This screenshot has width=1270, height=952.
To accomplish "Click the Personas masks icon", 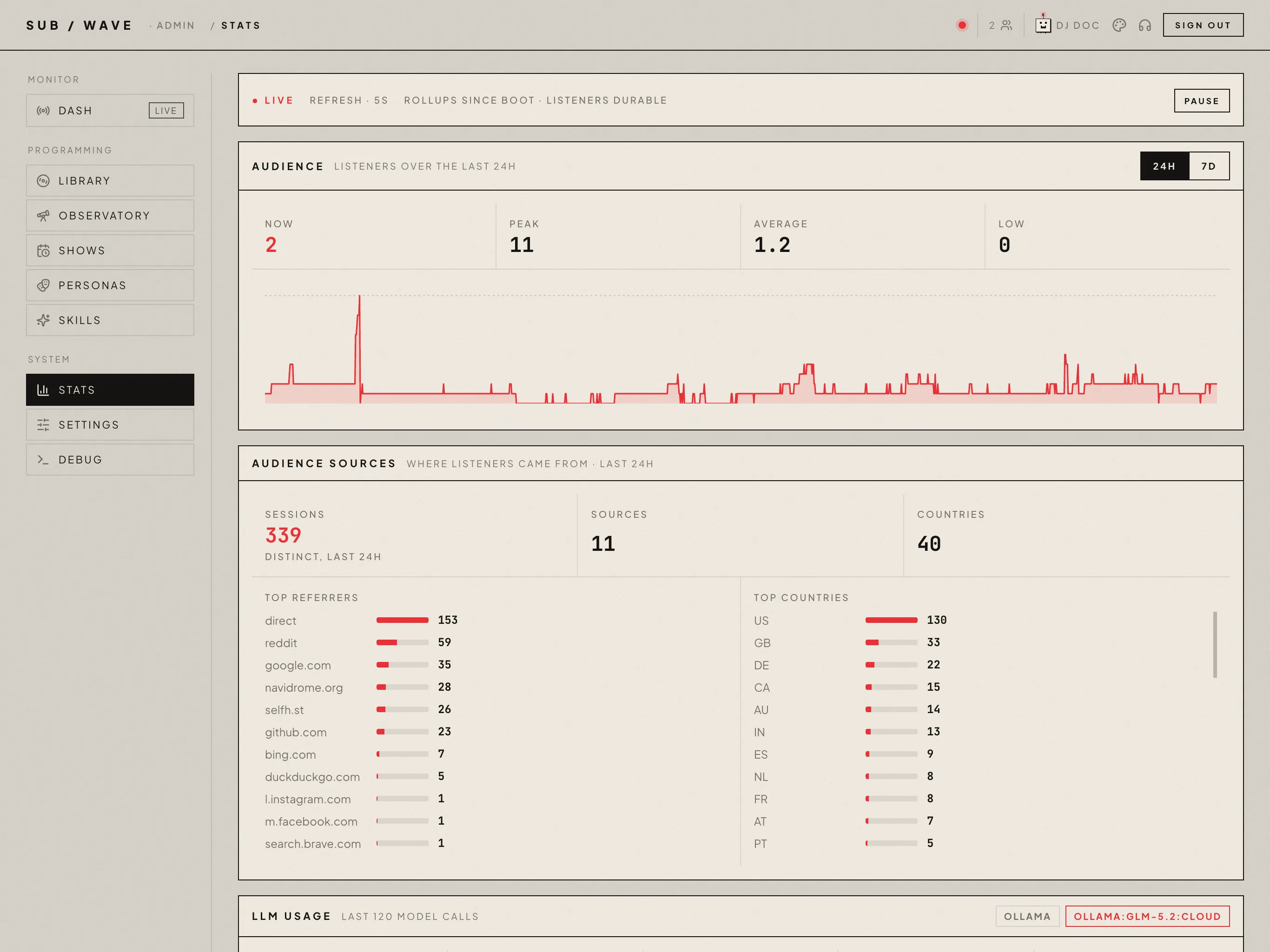I will click(43, 285).
